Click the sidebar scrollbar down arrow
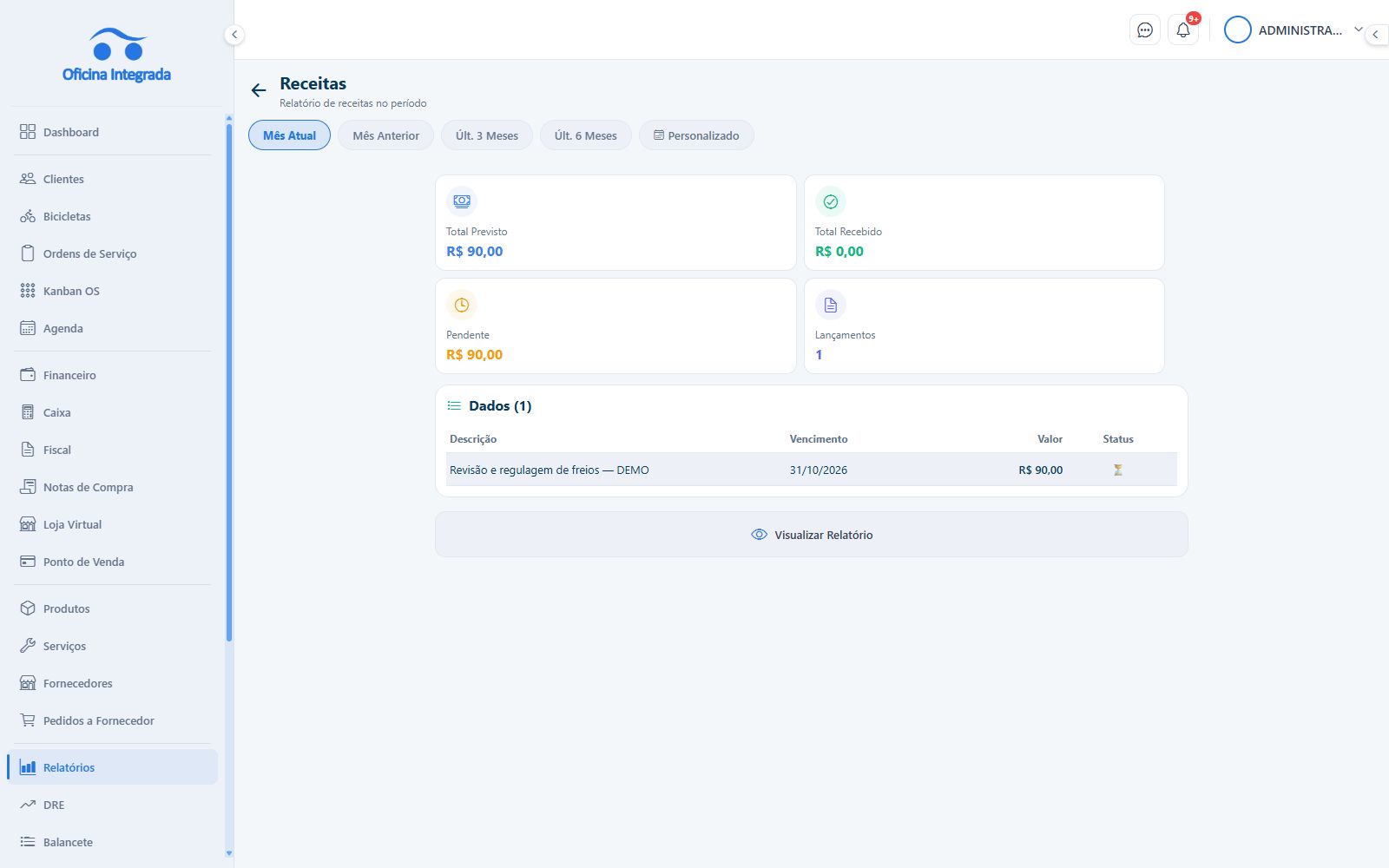This screenshot has width=1389, height=868. pyautogui.click(x=229, y=853)
